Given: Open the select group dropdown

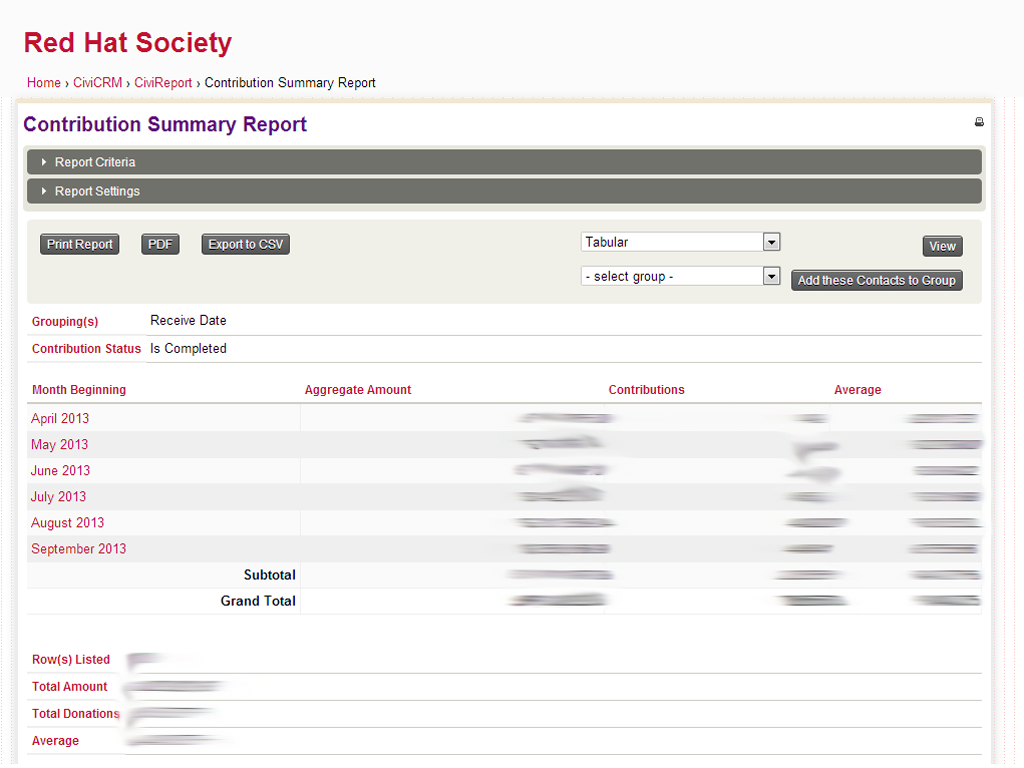Looking at the screenshot, I should pos(770,275).
